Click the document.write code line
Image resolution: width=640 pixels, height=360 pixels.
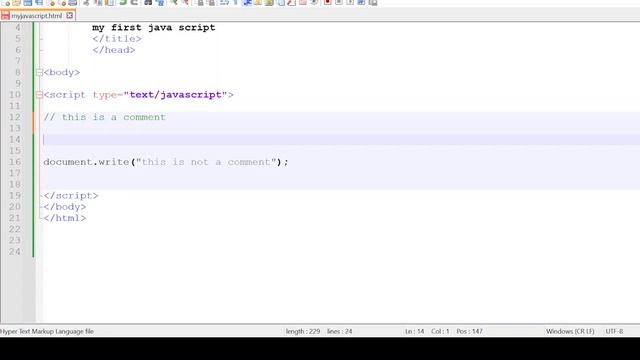166,162
